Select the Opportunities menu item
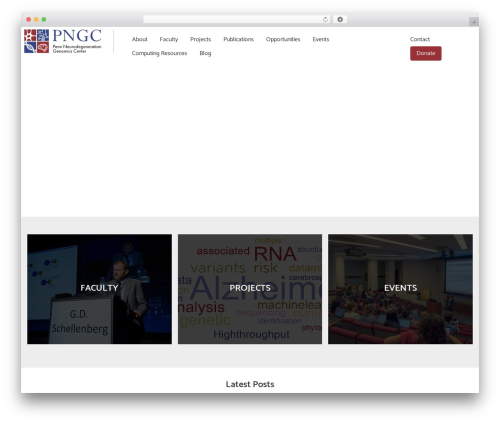 tap(283, 39)
